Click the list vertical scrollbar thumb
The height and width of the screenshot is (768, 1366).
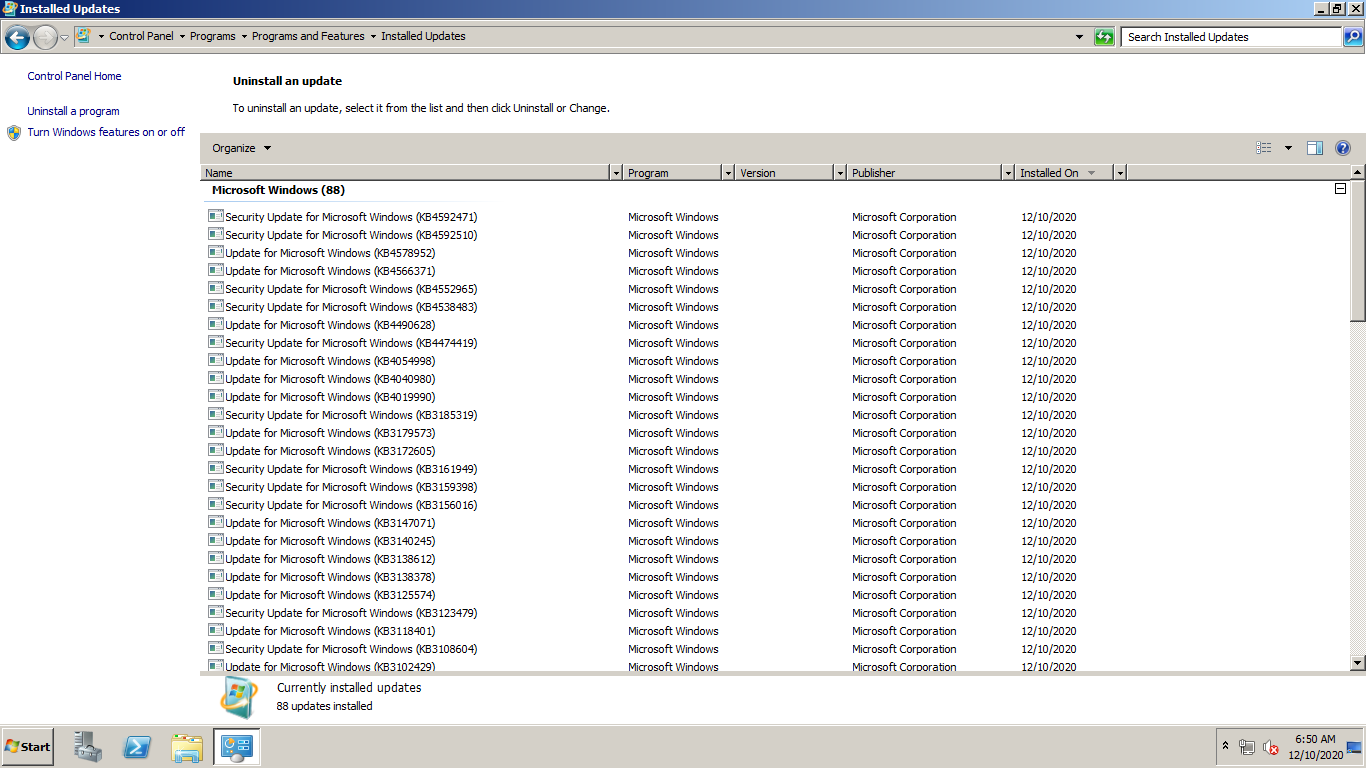tap(1357, 250)
